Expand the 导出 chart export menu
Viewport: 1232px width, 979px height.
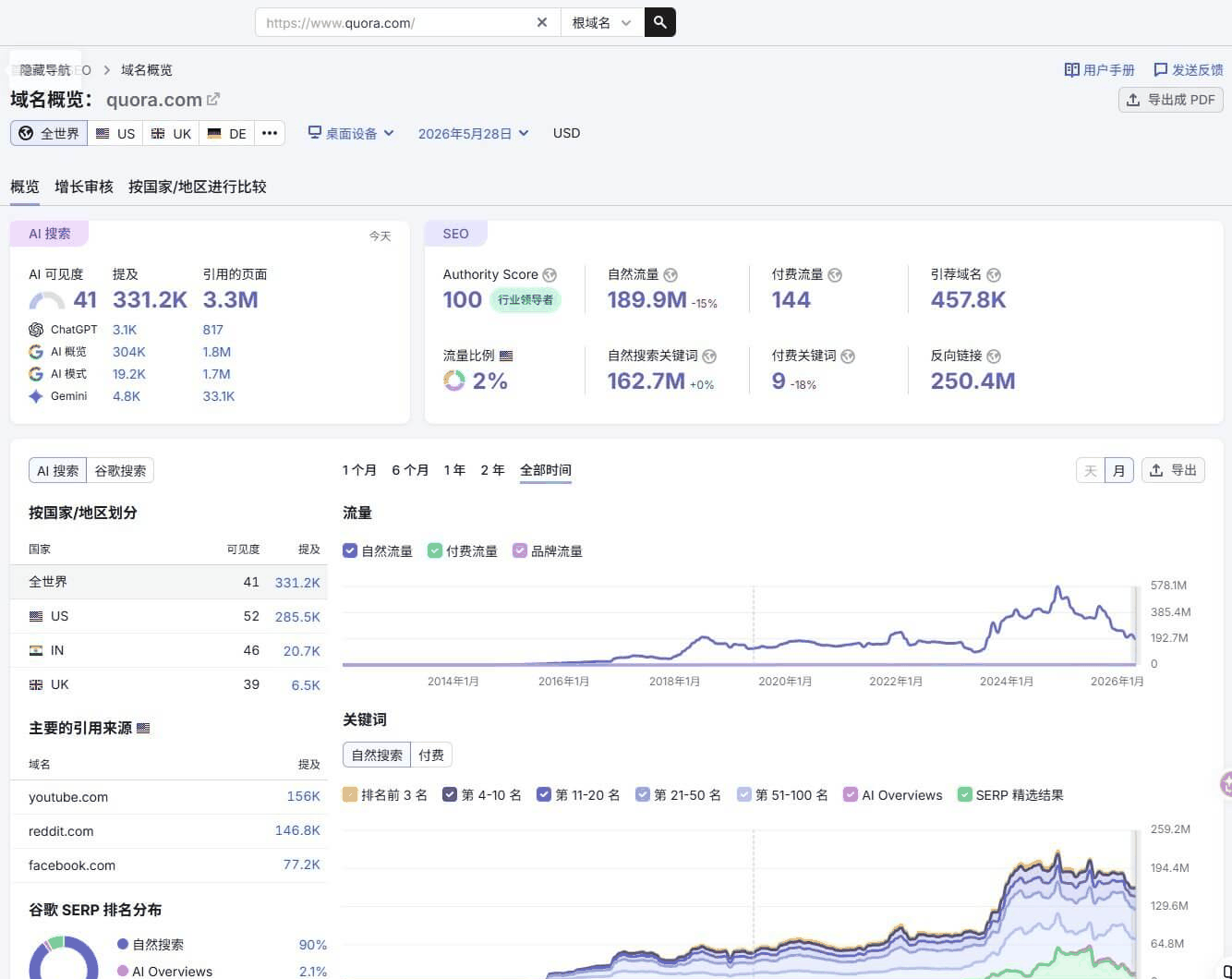point(1173,470)
